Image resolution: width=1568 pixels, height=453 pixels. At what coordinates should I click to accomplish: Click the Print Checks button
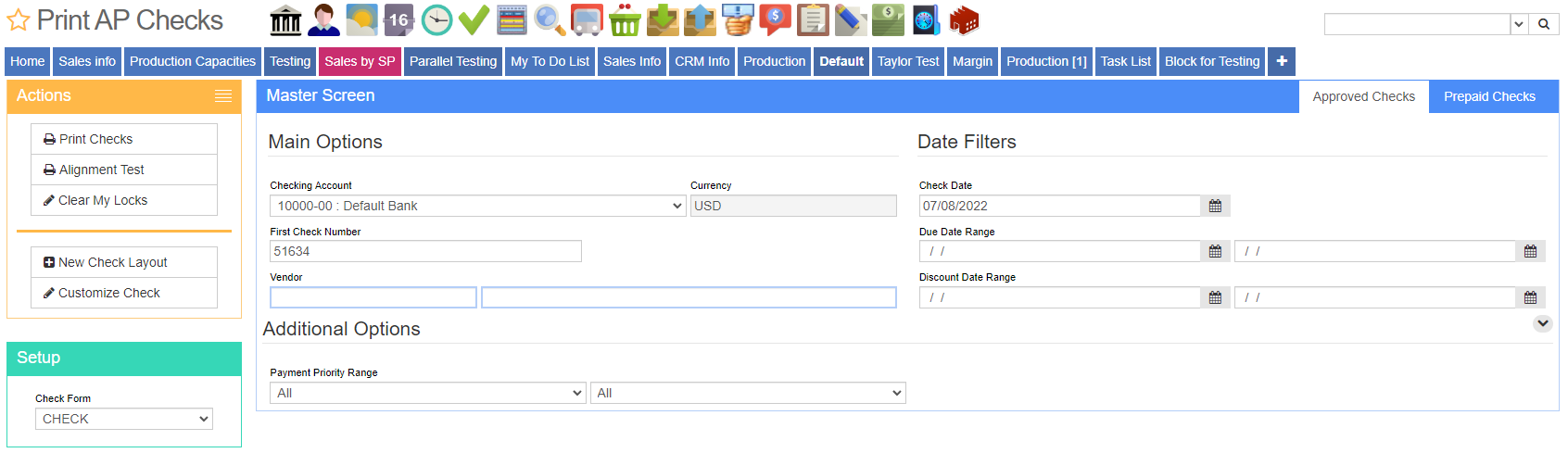[x=124, y=139]
